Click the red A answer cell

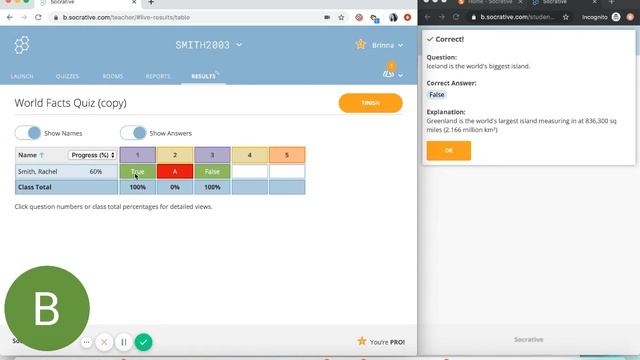175,172
